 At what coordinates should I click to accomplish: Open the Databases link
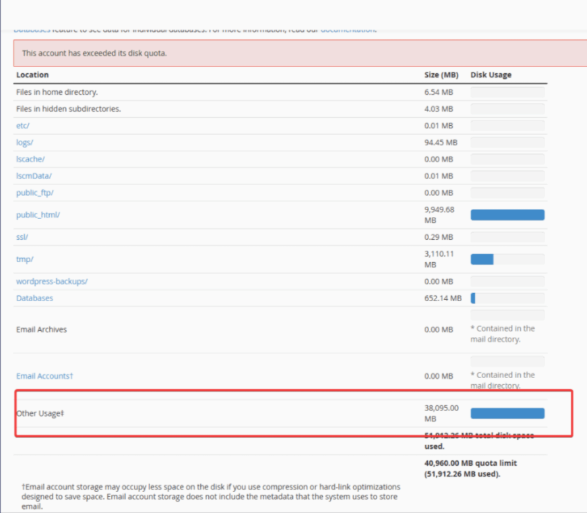point(34,298)
